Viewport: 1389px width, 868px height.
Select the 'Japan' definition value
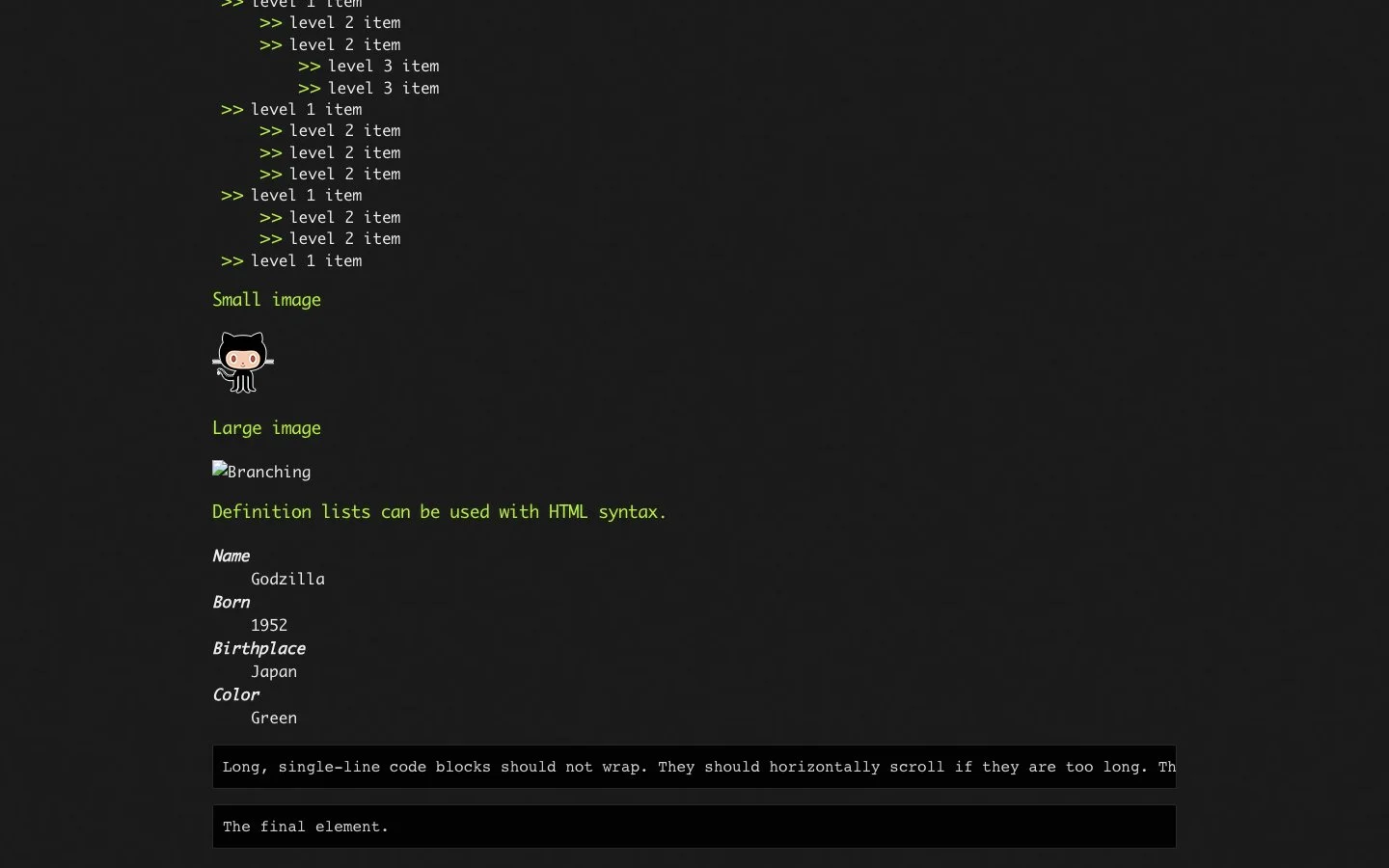(x=274, y=671)
